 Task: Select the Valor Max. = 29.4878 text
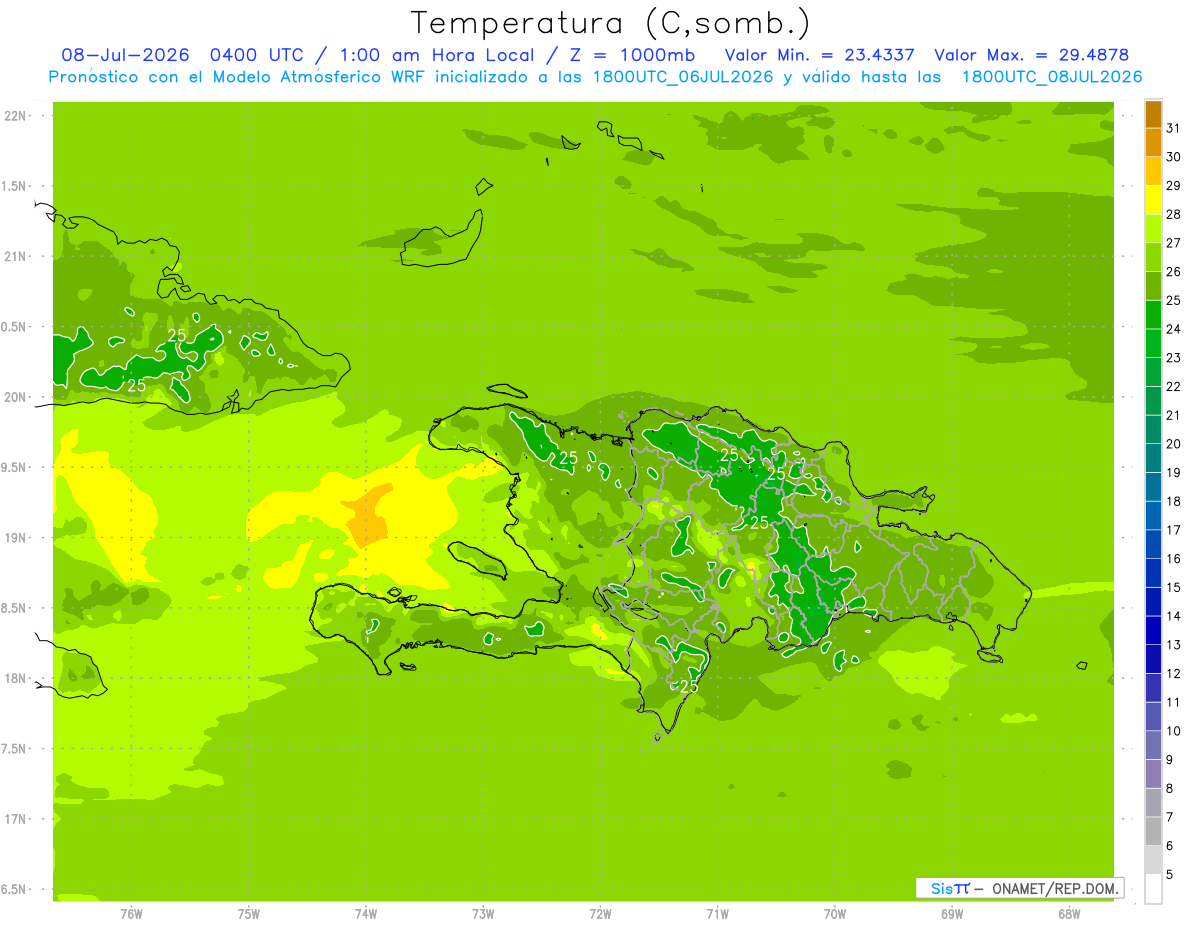[1031, 55]
